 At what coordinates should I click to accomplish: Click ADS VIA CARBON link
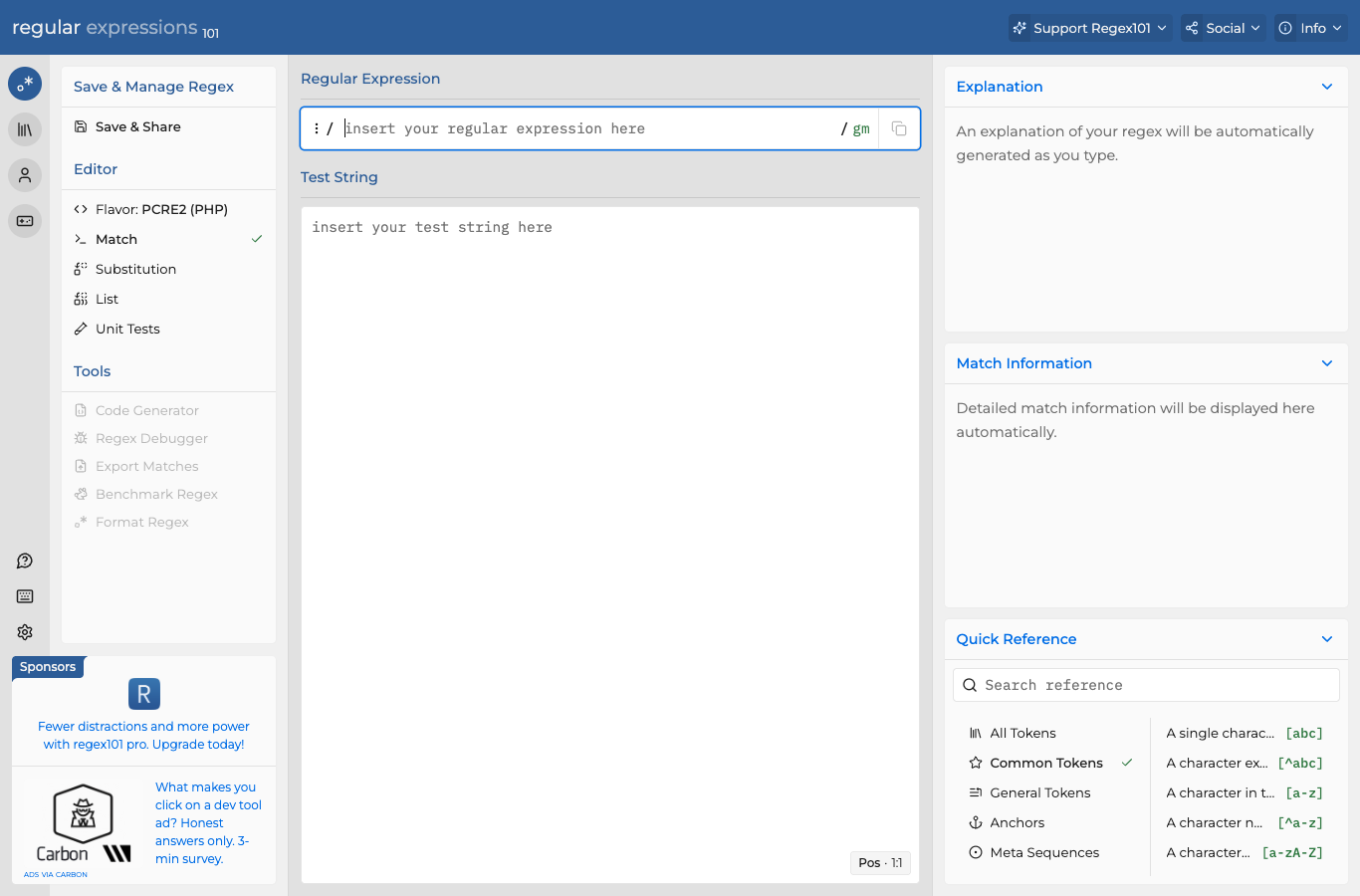pos(56,874)
